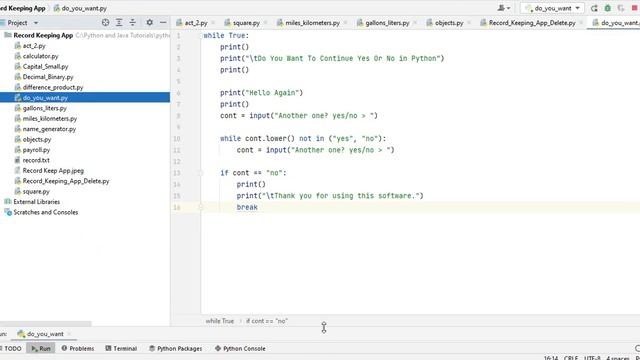Click fold marker beside line 13

pyautogui.click(x=200, y=173)
